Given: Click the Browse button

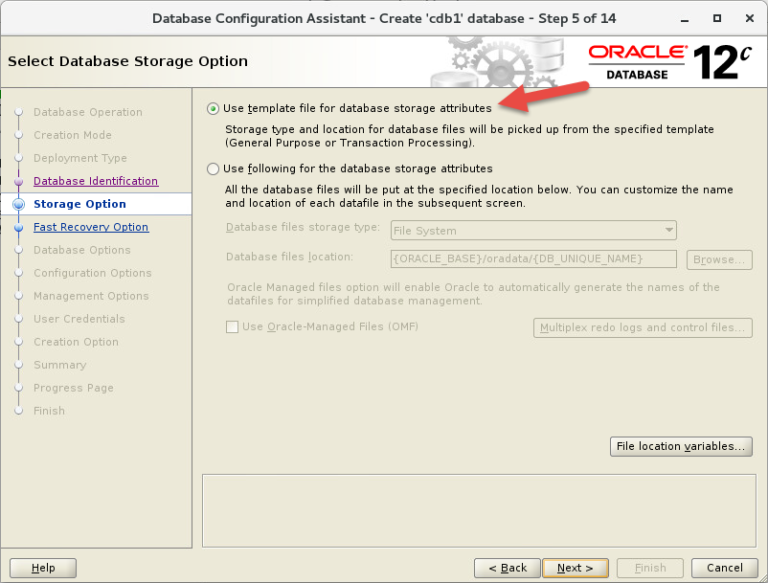Looking at the screenshot, I should 719,260.
